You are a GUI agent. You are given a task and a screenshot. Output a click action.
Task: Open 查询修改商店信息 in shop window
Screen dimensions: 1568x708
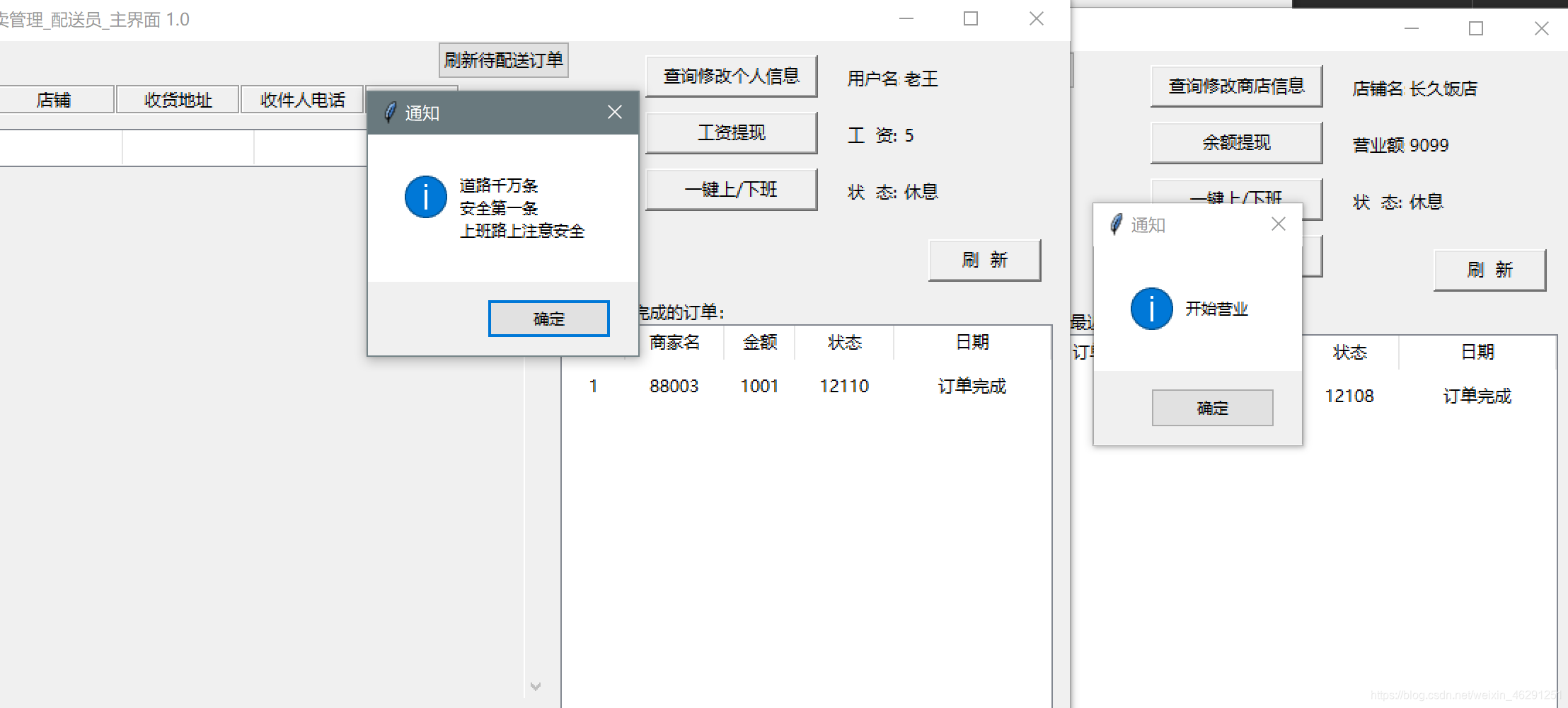1236,86
